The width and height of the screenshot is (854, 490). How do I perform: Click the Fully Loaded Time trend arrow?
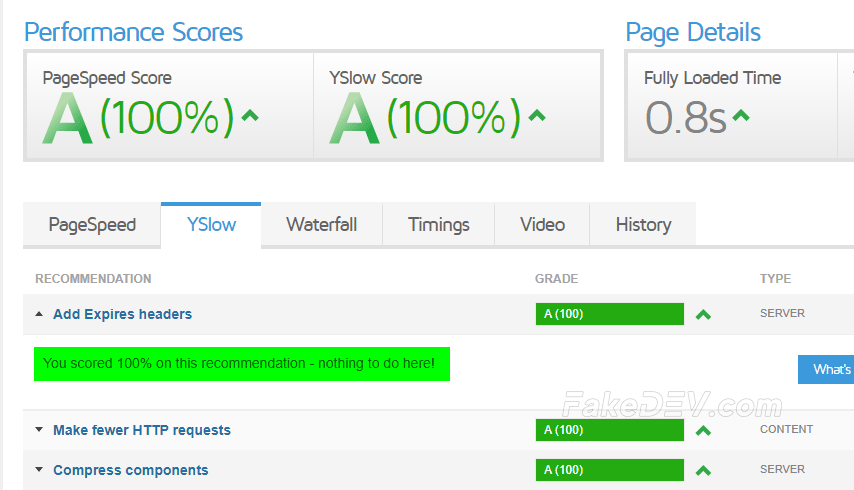(741, 115)
